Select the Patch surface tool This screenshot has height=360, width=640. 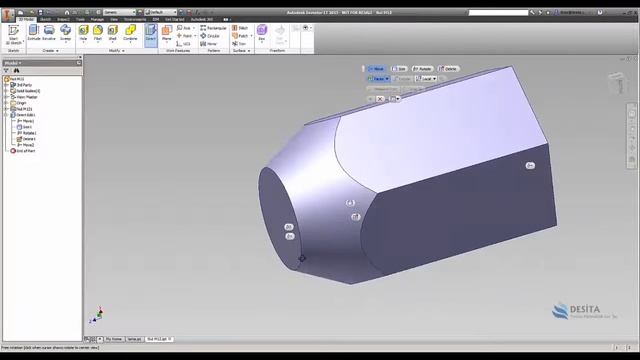point(240,36)
